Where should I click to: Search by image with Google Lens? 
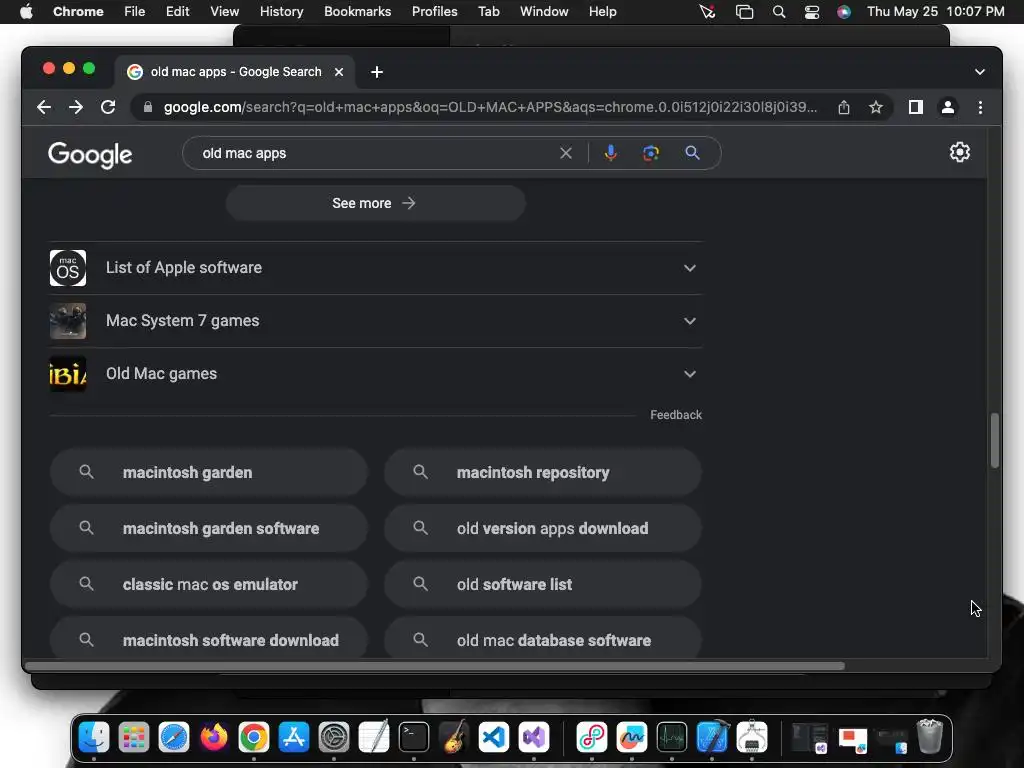click(650, 153)
